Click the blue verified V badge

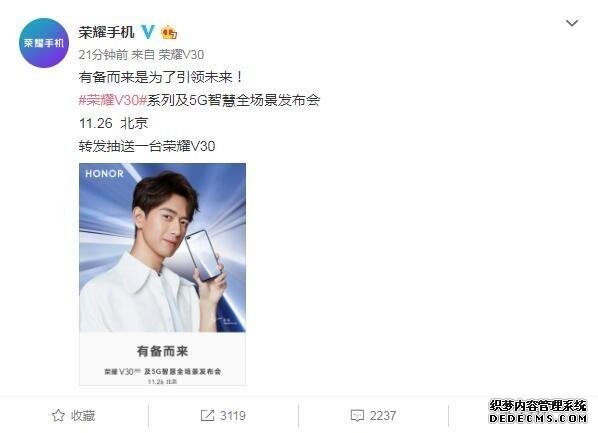(148, 32)
